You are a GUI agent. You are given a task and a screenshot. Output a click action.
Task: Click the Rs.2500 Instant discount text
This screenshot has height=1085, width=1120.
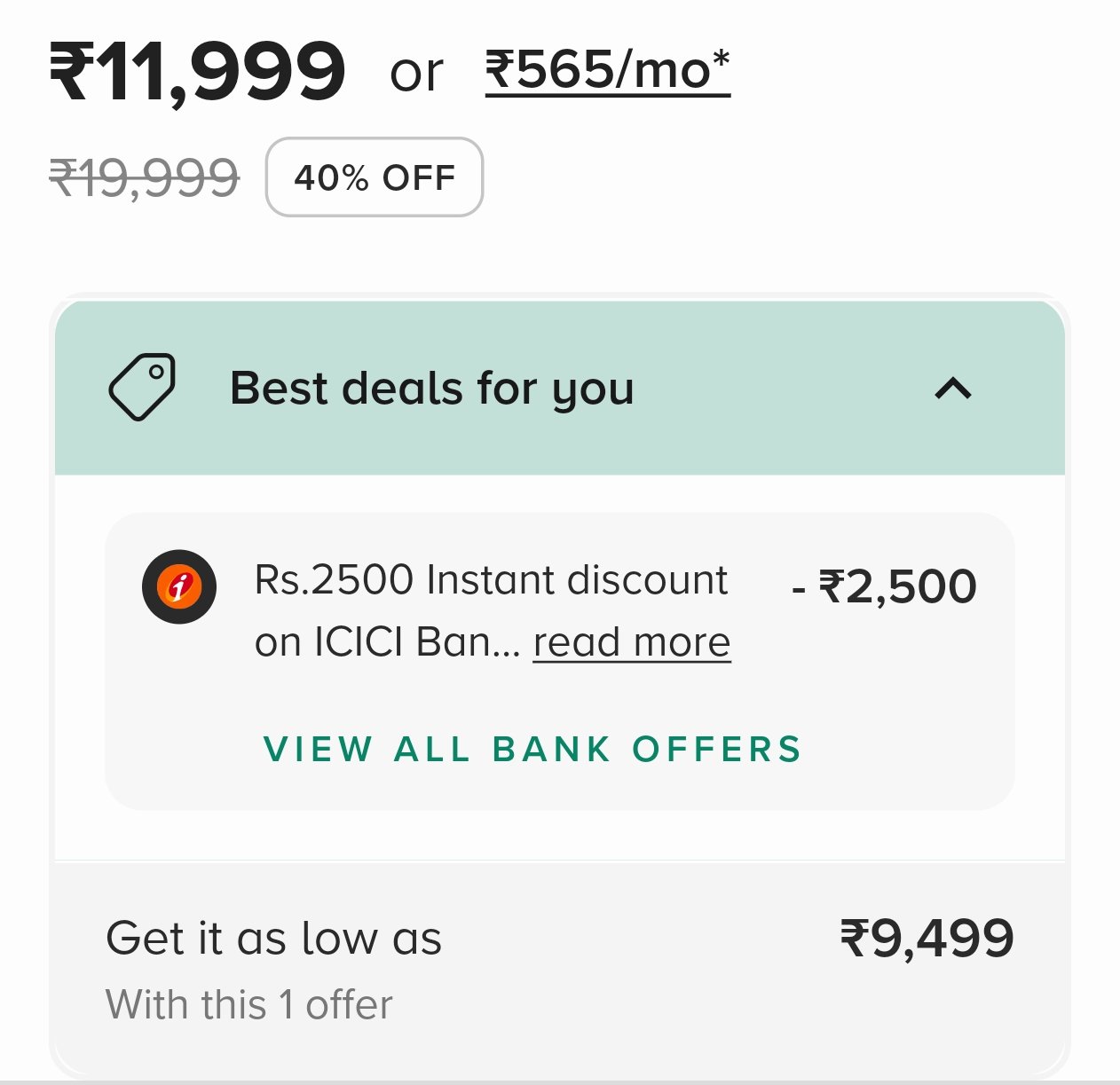(490, 580)
